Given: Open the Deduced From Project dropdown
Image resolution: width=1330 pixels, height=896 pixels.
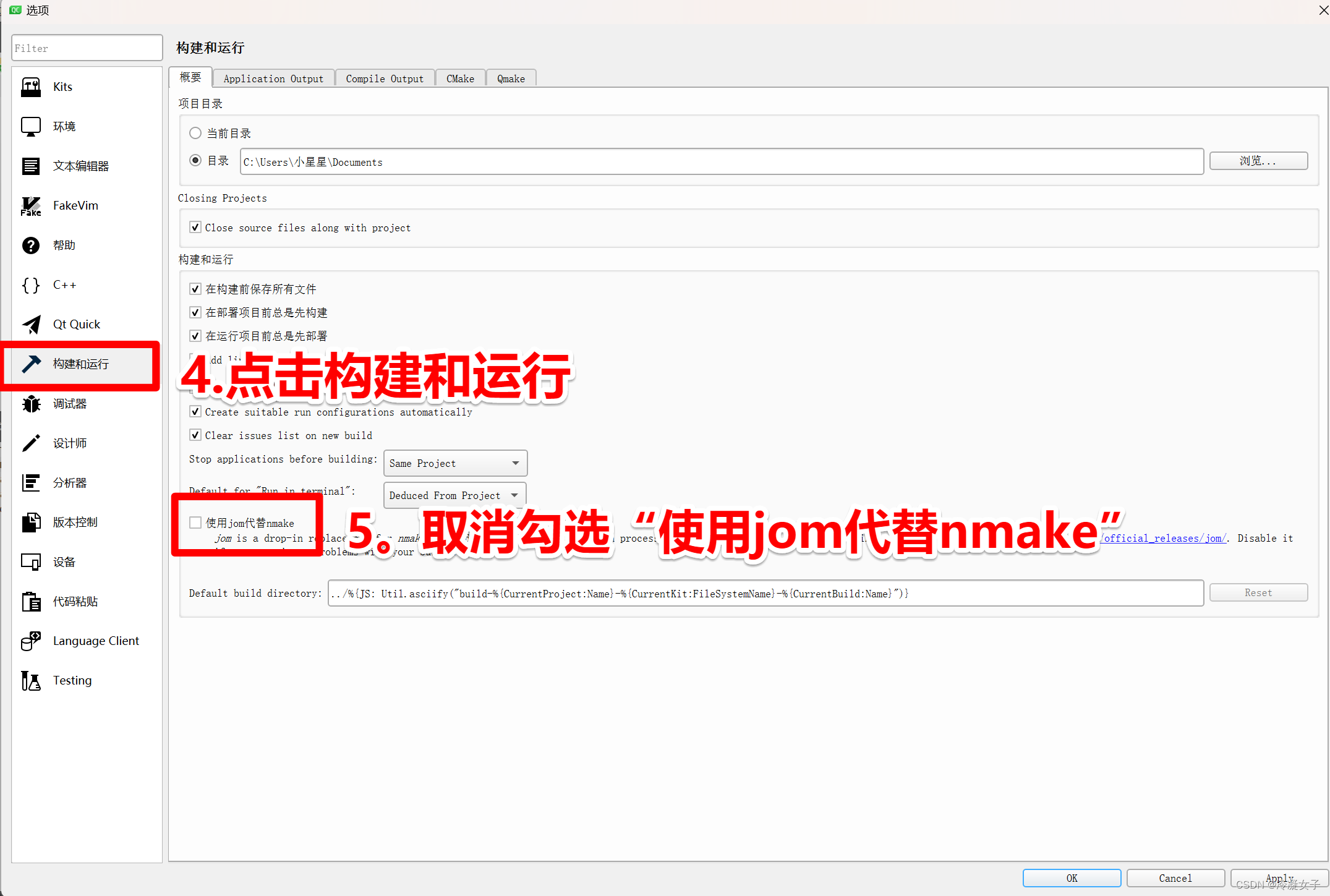Looking at the screenshot, I should (x=454, y=495).
